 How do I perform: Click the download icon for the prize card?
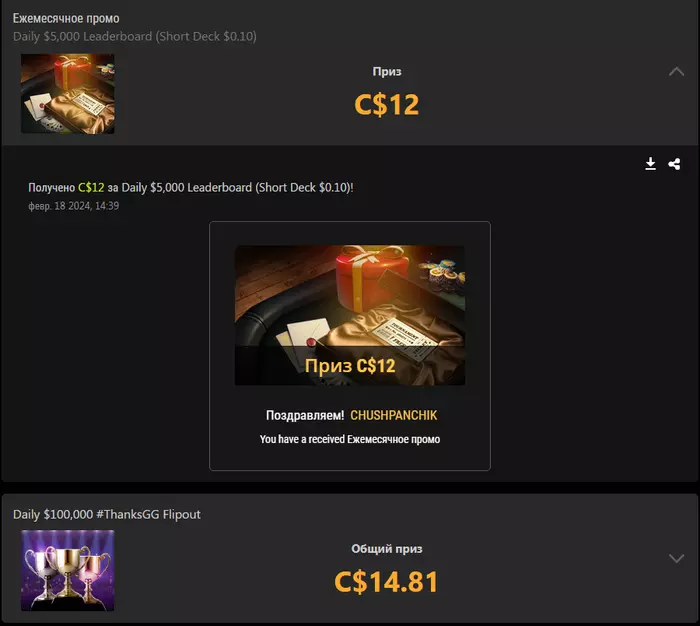[x=650, y=164]
